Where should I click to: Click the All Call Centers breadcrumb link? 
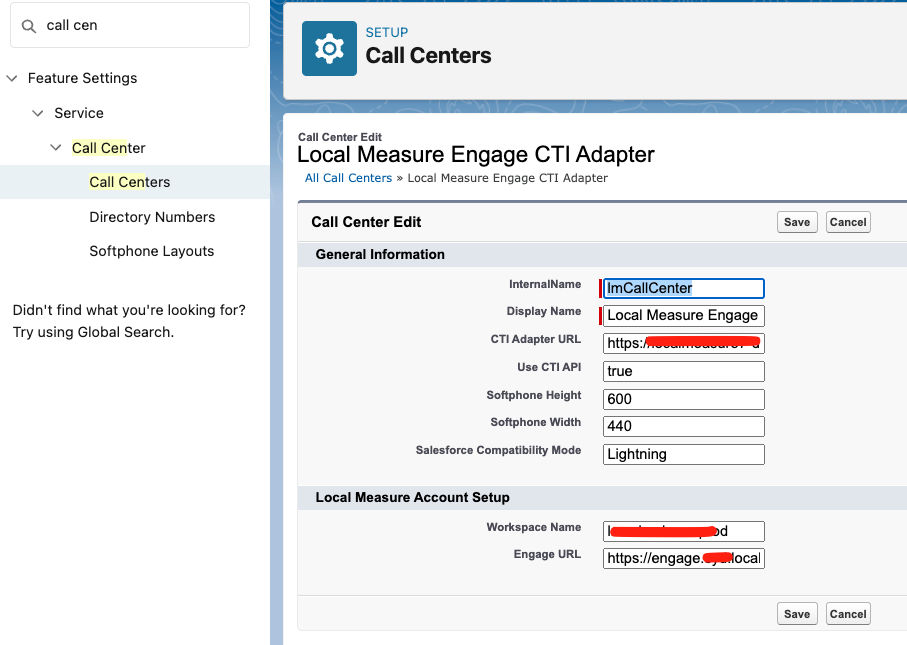348,178
